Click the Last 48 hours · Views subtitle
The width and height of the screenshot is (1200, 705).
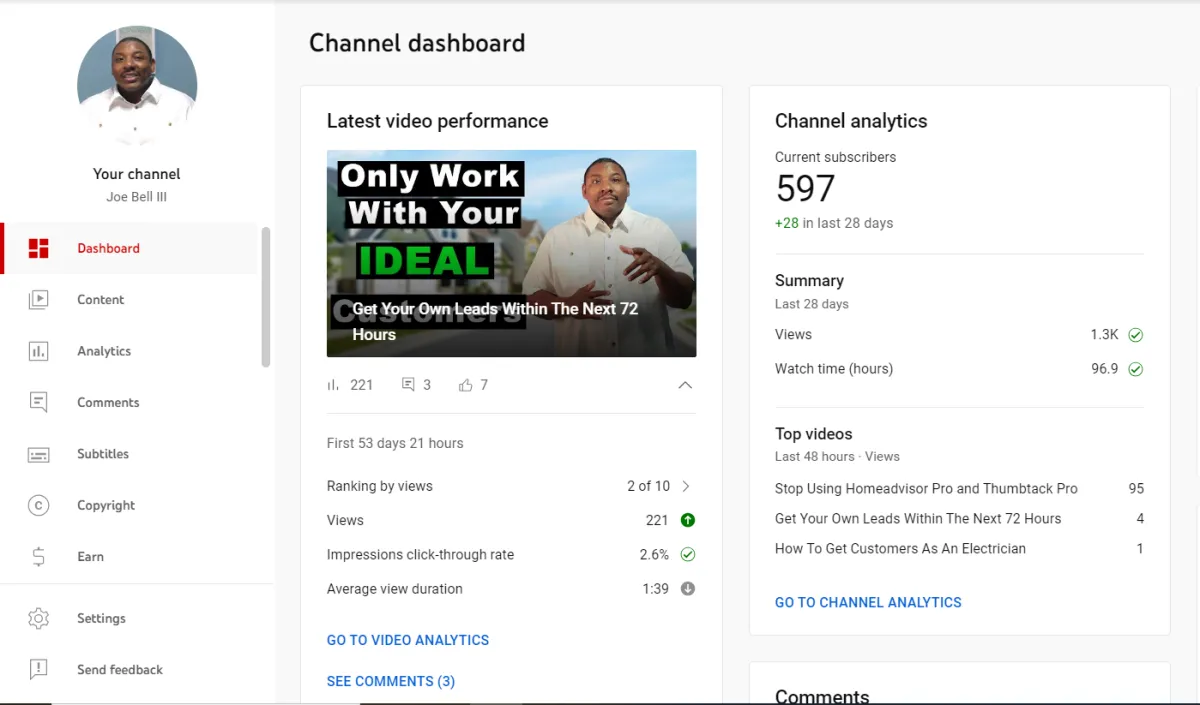(x=837, y=456)
